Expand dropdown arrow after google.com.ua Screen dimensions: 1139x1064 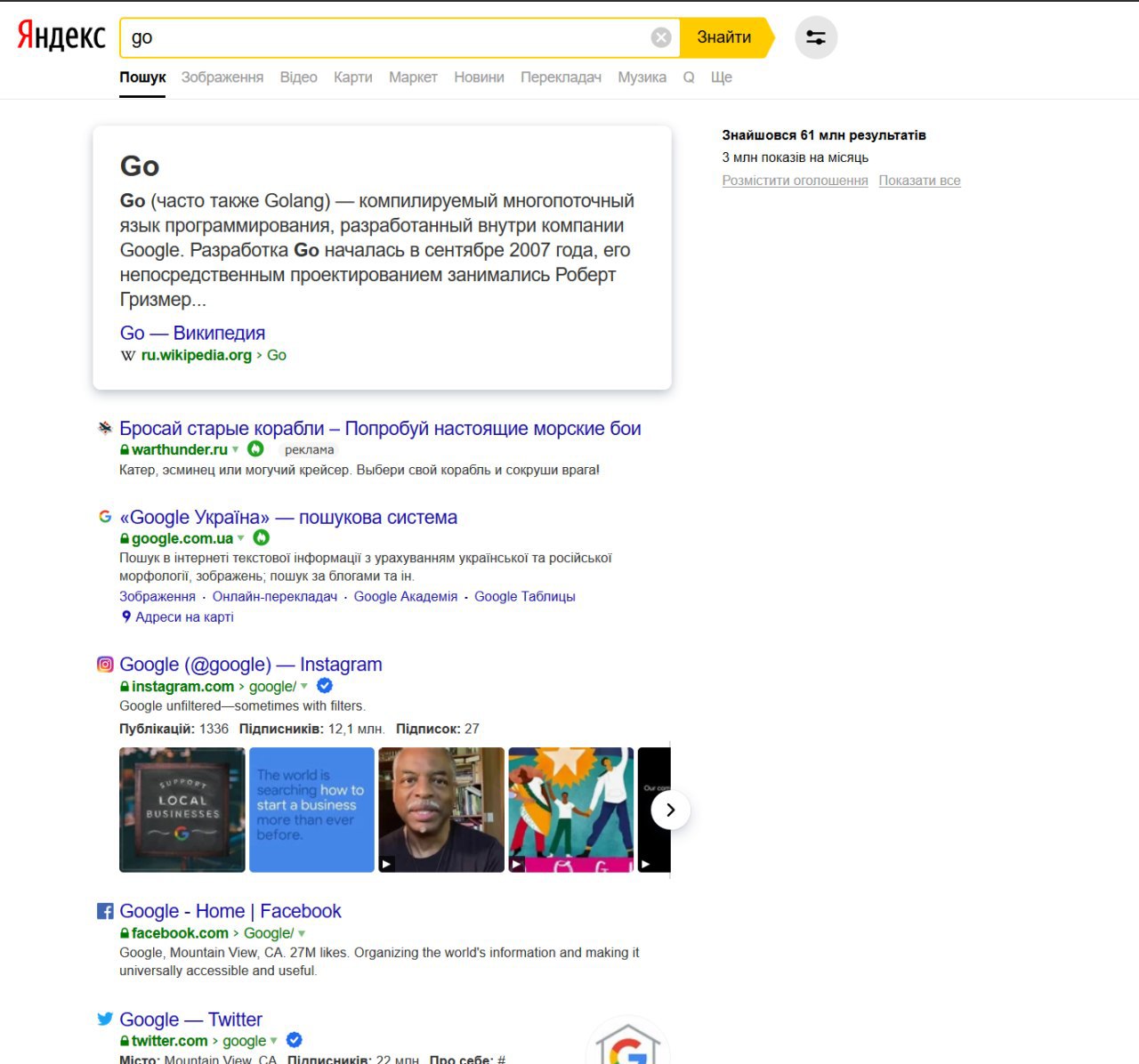(241, 537)
